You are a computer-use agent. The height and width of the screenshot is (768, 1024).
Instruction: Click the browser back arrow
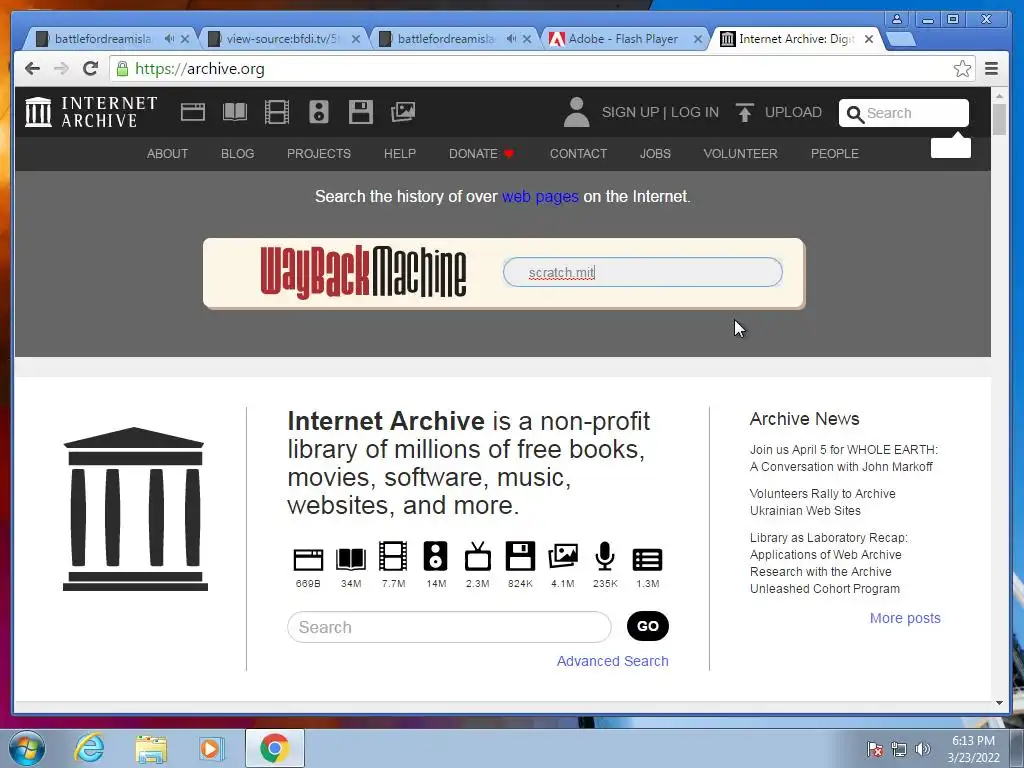(x=32, y=69)
